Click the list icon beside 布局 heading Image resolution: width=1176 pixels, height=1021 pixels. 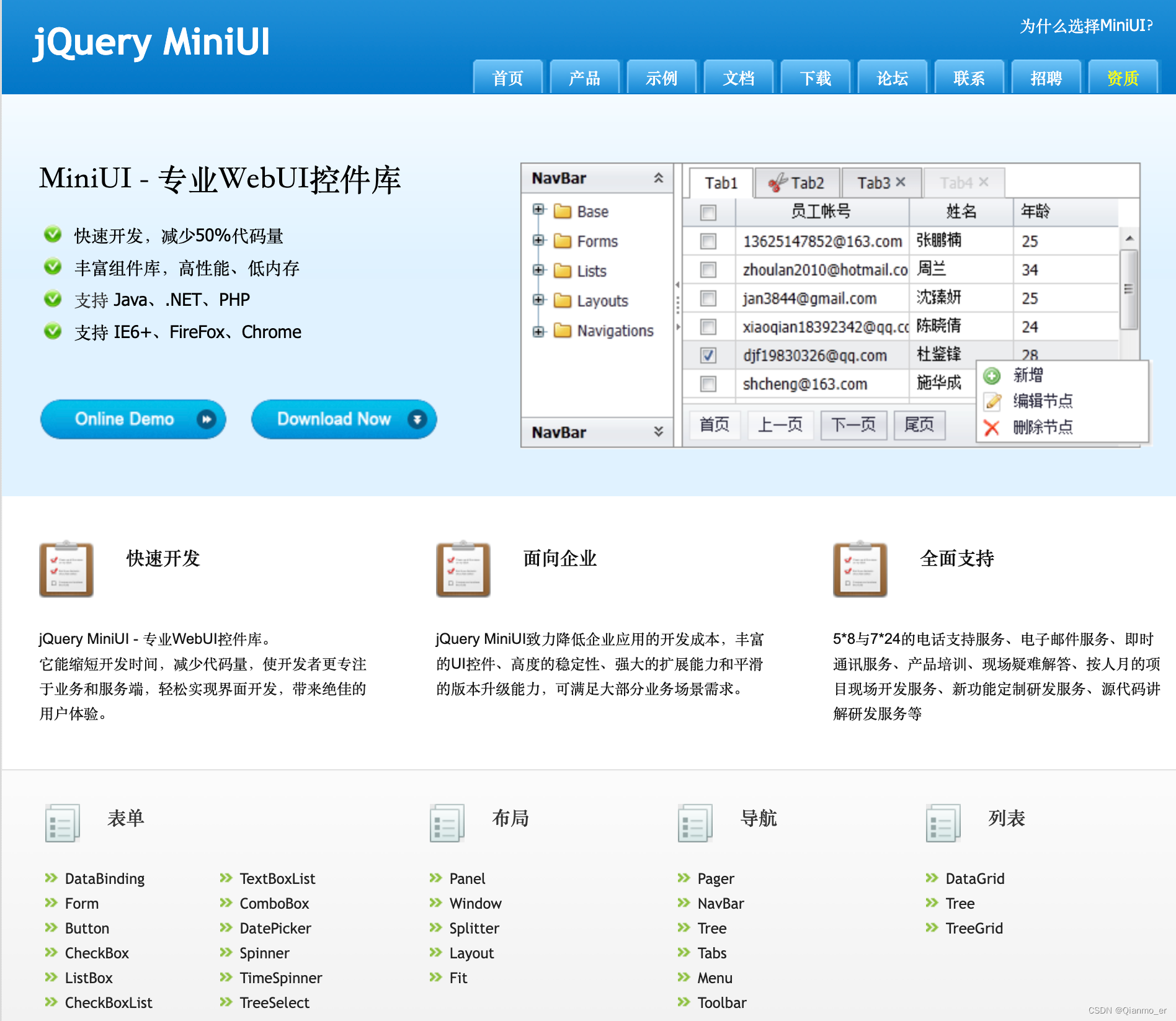click(x=447, y=823)
